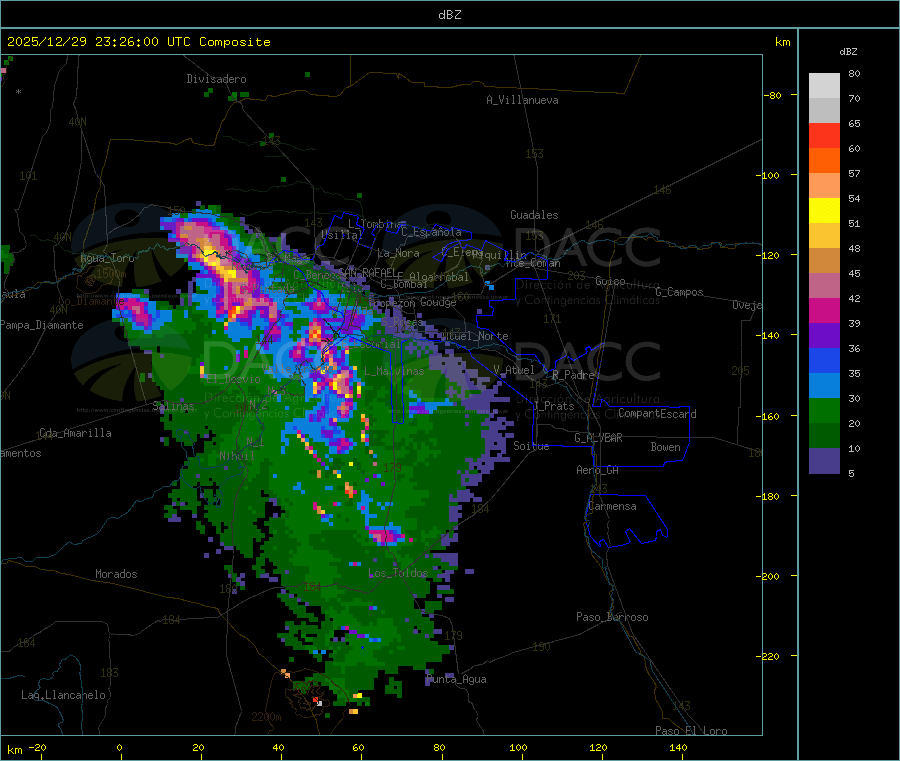900x761 pixels.
Task: Click the 'Pampa_Diamante' label
Action: point(42,325)
